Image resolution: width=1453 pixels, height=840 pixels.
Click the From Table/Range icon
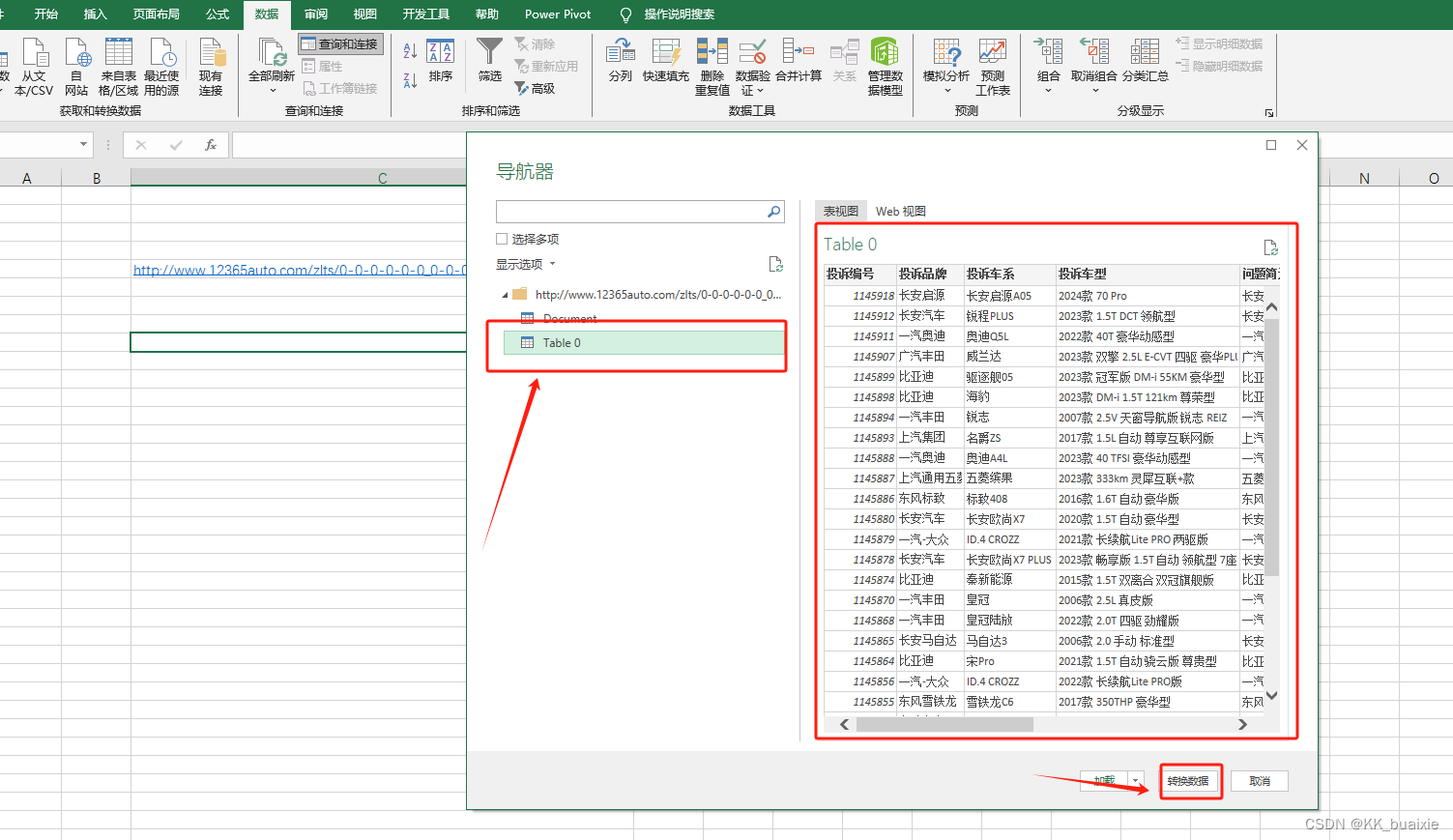[x=119, y=53]
